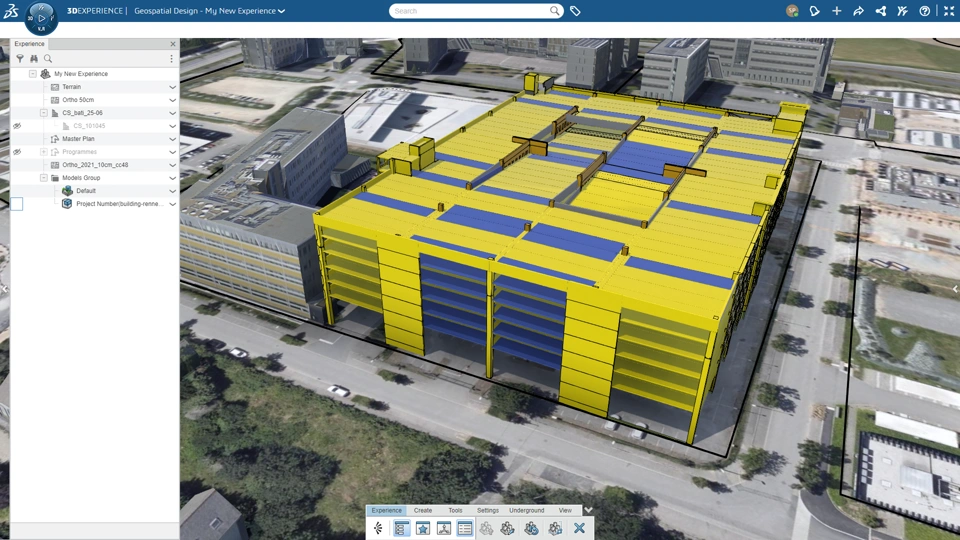
Task: Click the filter funnel in Experience panel
Action: tap(20, 59)
